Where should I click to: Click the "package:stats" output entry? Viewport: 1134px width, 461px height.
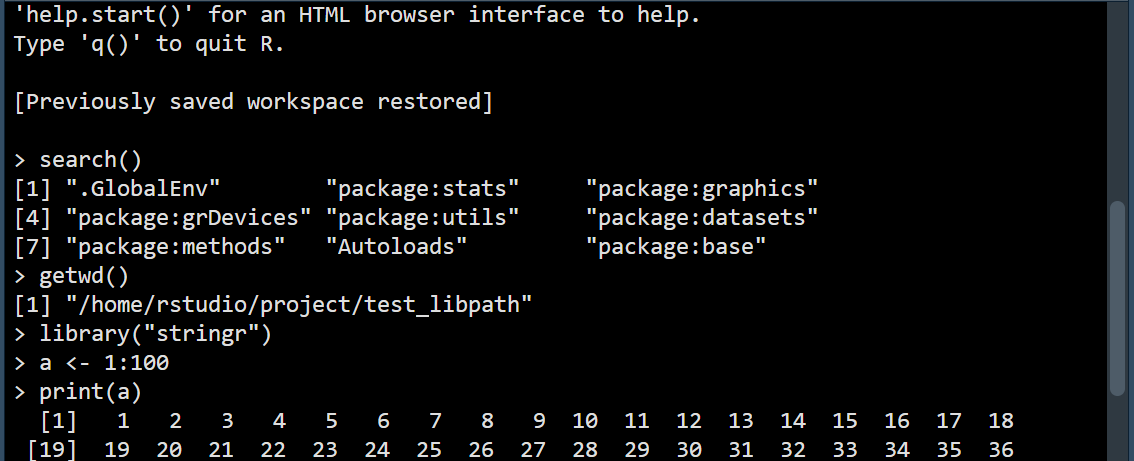pyautogui.click(x=423, y=188)
